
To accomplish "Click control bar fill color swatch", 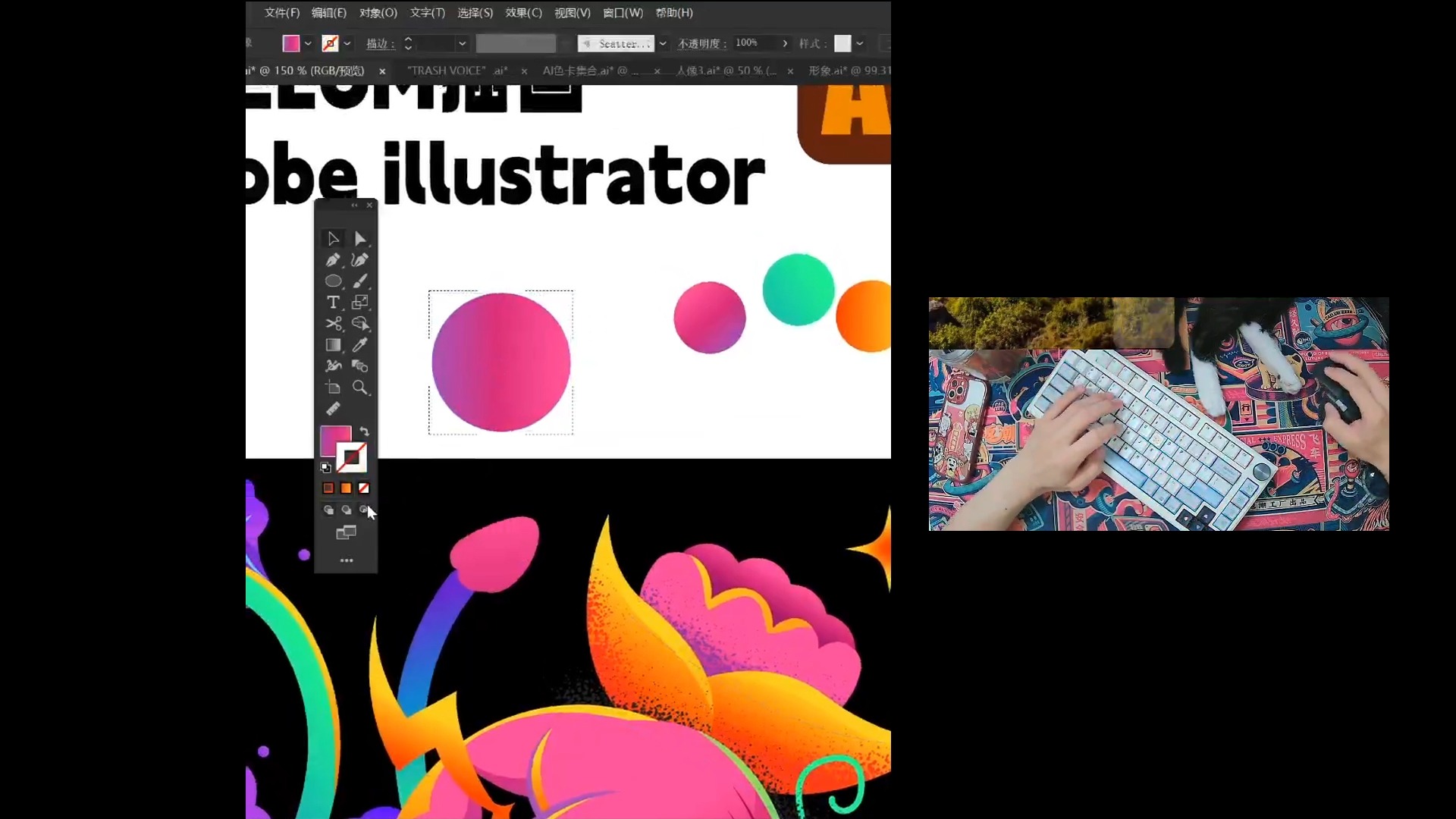I will (291, 44).
